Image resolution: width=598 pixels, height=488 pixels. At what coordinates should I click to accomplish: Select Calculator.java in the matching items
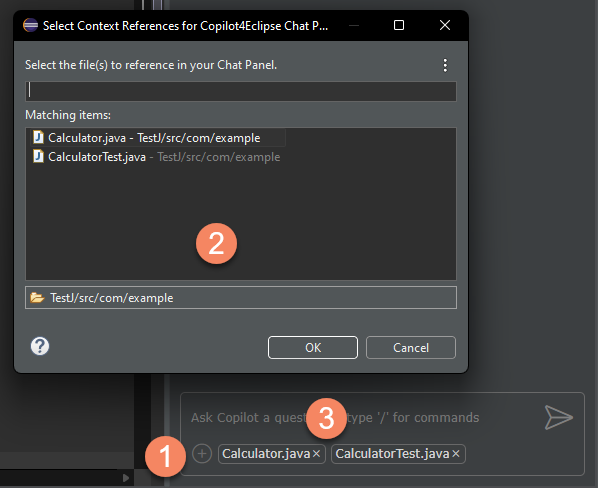[x=158, y=138]
